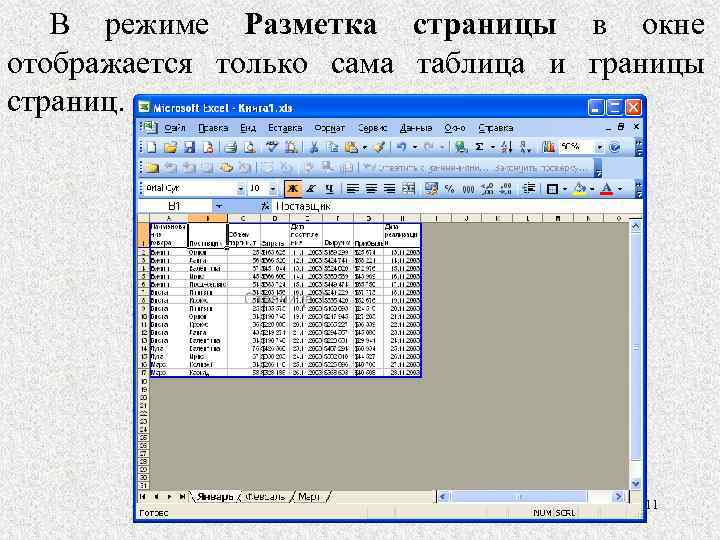The height and width of the screenshot is (540, 720).
Task: Create a new workbook from the toolbar
Action: click(x=152, y=147)
